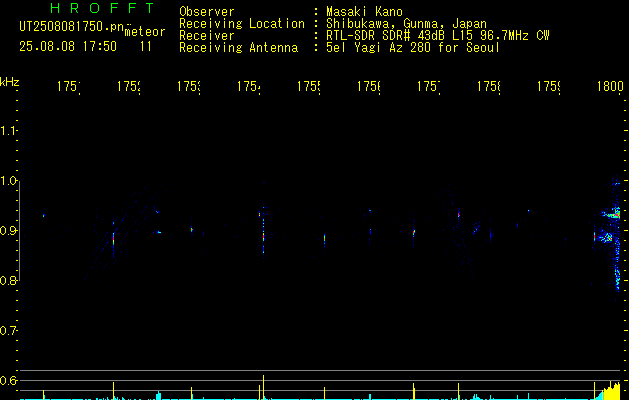Click RTL-SDR SDR# 96.7MHz receiver details
This screenshot has height=400, width=629.
[x=438, y=36]
